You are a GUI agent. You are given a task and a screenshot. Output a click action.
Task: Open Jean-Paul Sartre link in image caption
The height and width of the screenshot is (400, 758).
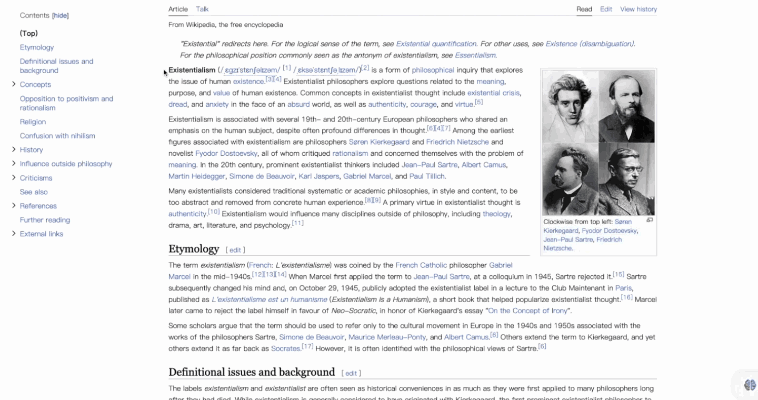(x=568, y=240)
